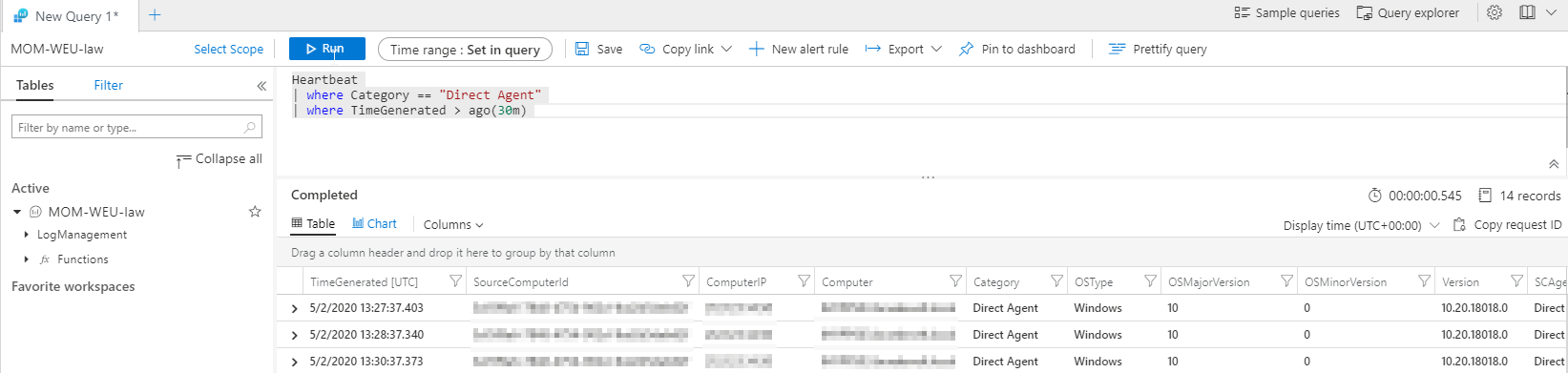Open Sample queries
The image size is (1568, 373).
[x=1286, y=13]
